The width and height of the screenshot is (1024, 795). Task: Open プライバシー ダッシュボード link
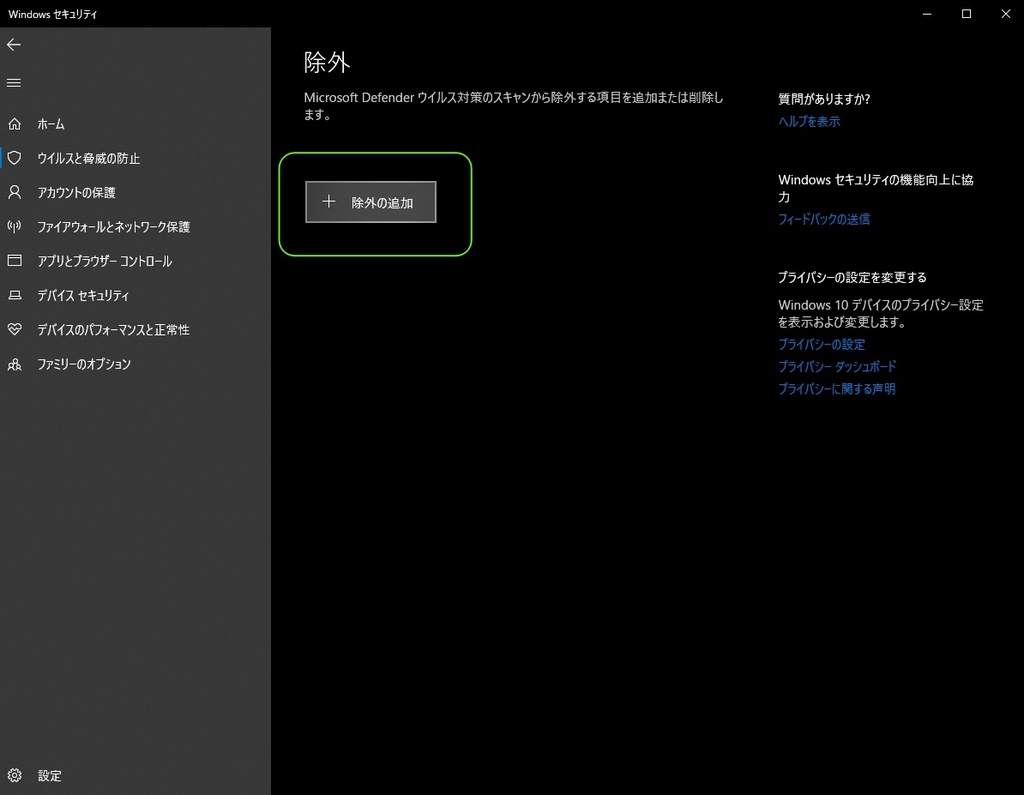[x=837, y=366]
